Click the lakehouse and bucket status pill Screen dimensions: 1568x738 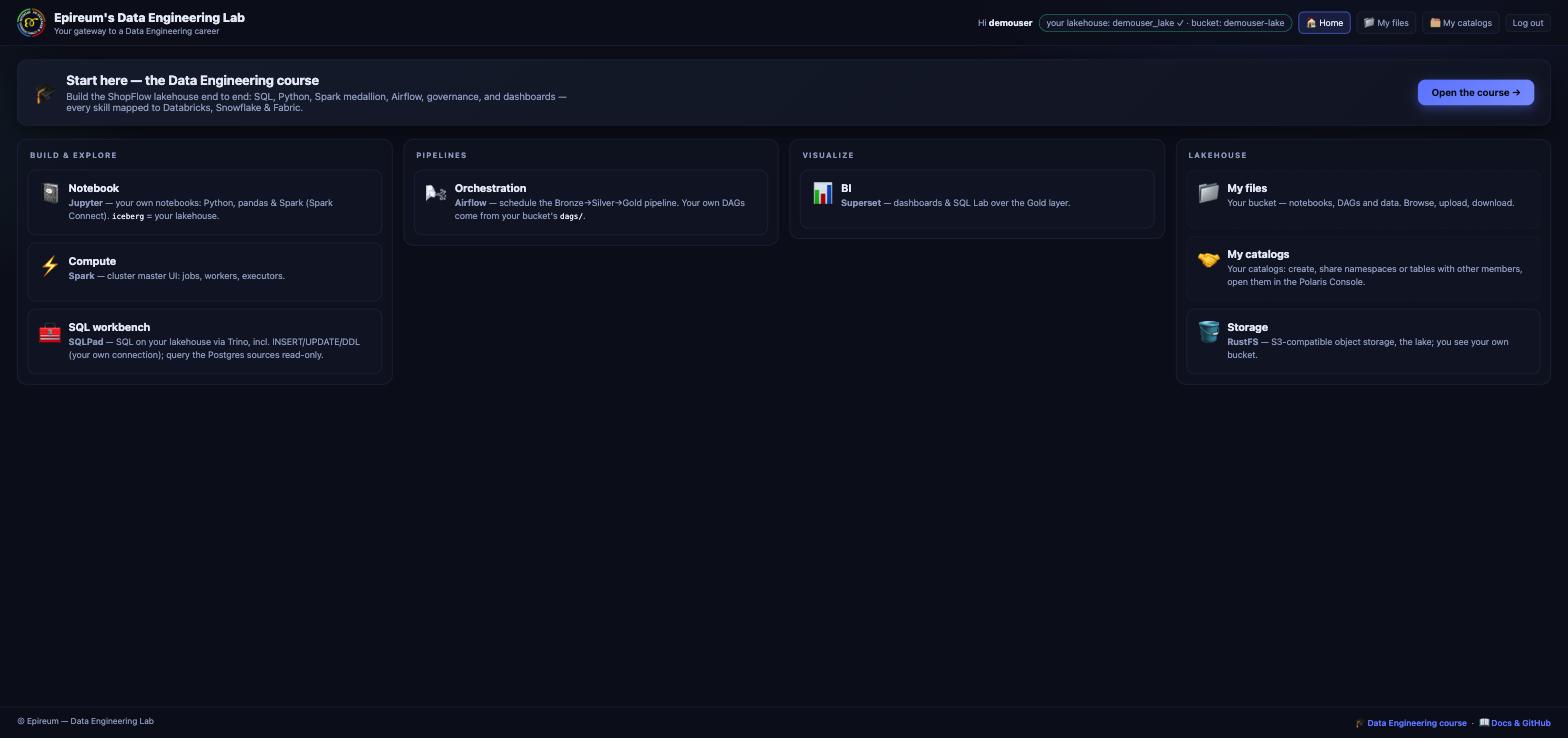(x=1165, y=23)
